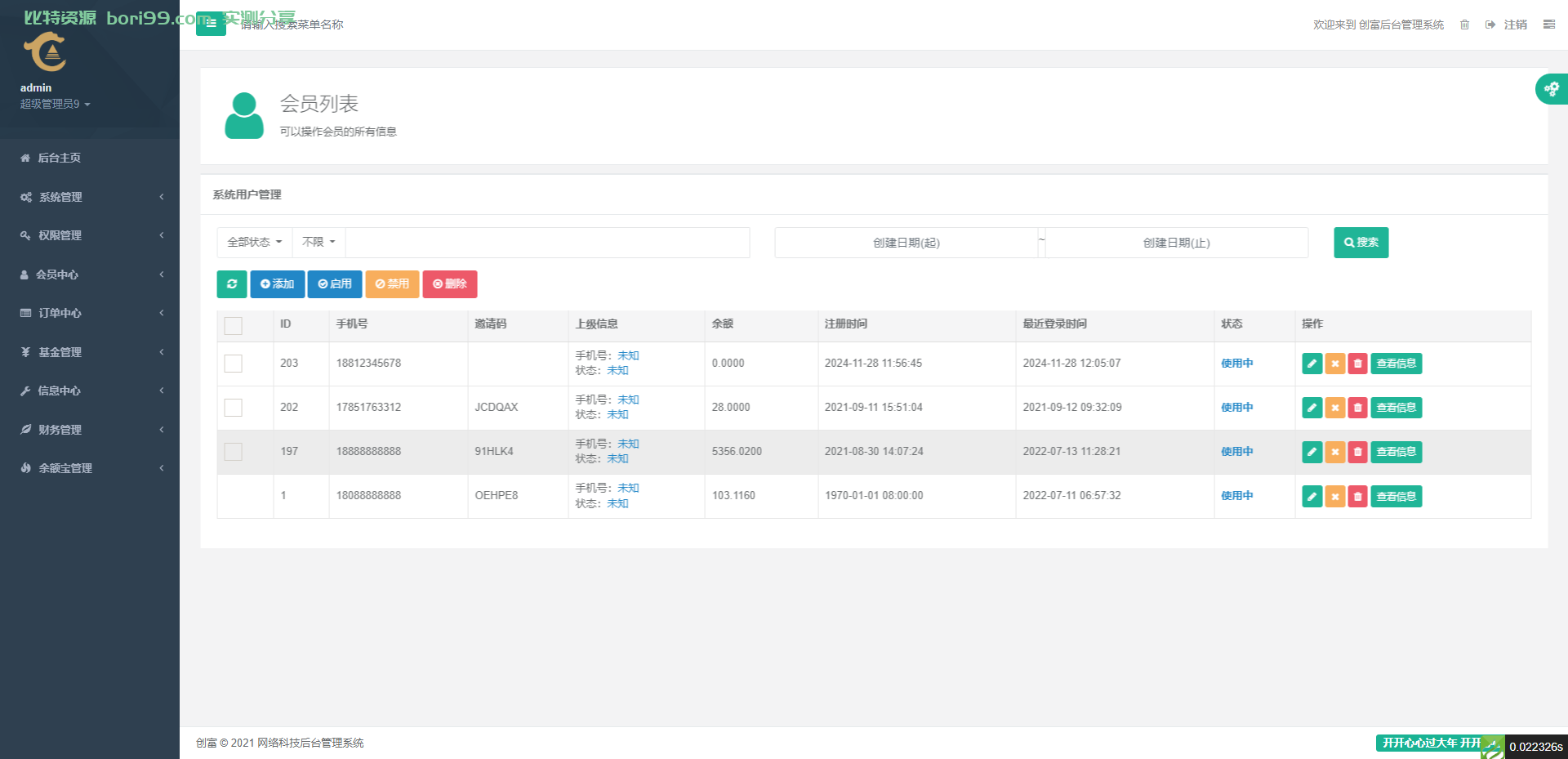Click the orange X icon for member 197
1568x759 pixels.
(1335, 452)
